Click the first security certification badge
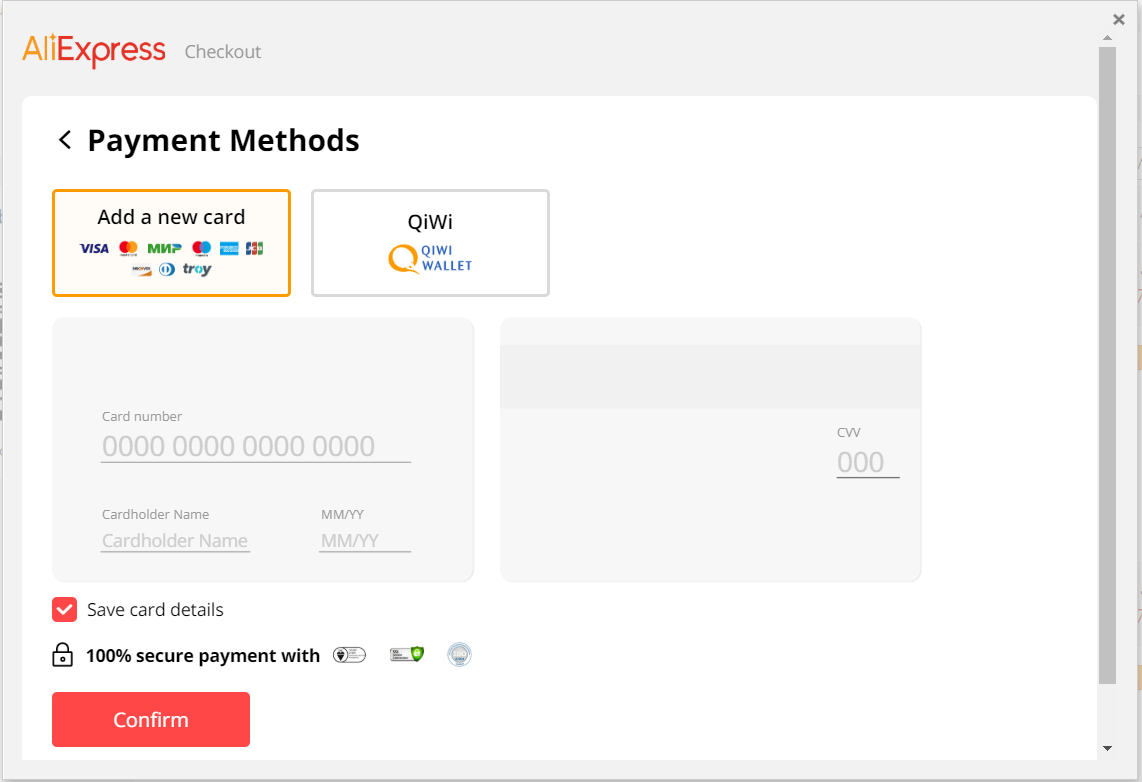1142x782 pixels. click(350, 655)
